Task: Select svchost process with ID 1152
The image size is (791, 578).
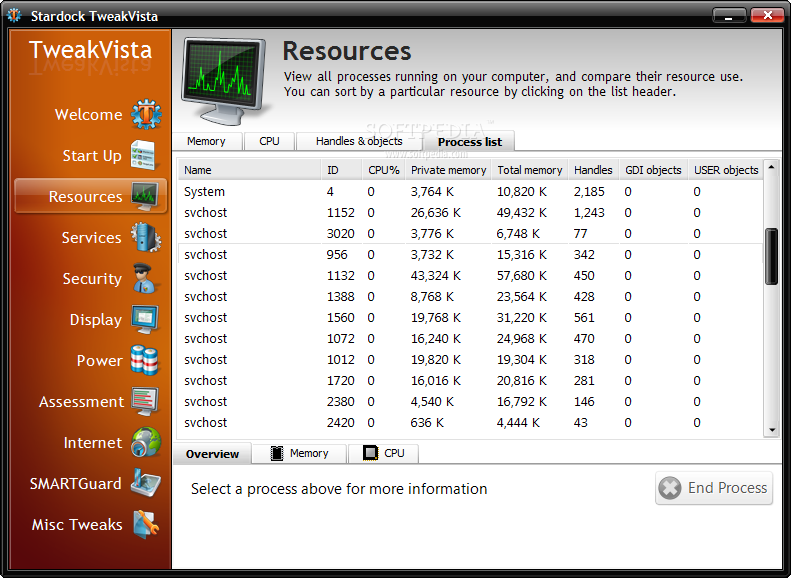Action: pyautogui.click(x=470, y=213)
